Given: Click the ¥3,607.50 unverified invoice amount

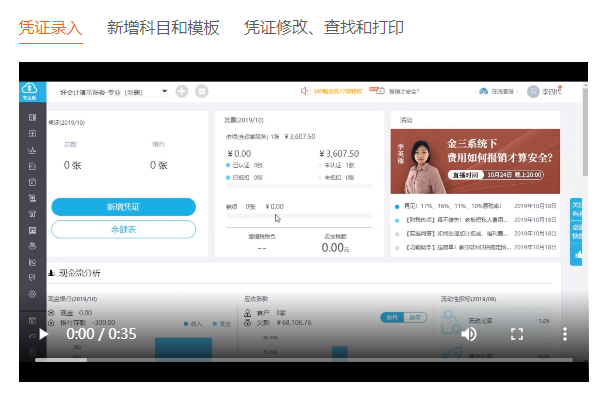Looking at the screenshot, I should click(x=339, y=154).
